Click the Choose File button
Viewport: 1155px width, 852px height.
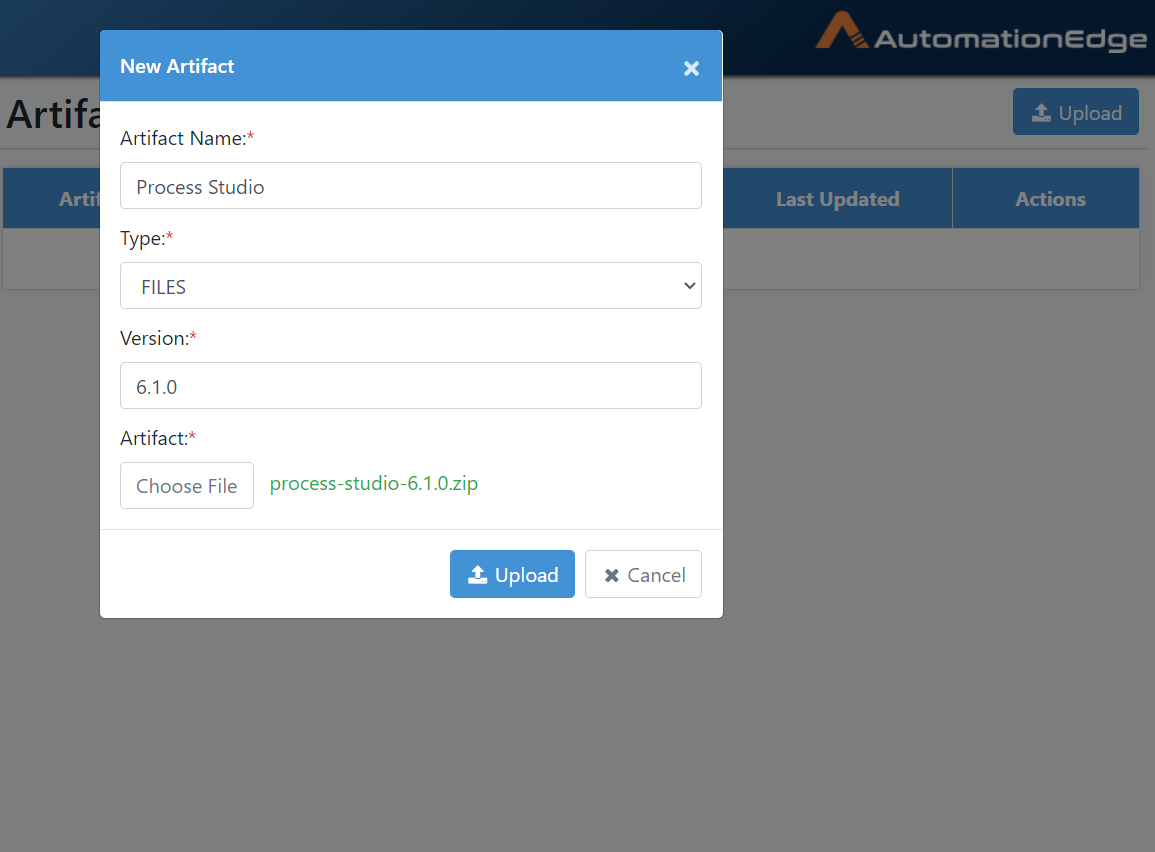pos(187,485)
